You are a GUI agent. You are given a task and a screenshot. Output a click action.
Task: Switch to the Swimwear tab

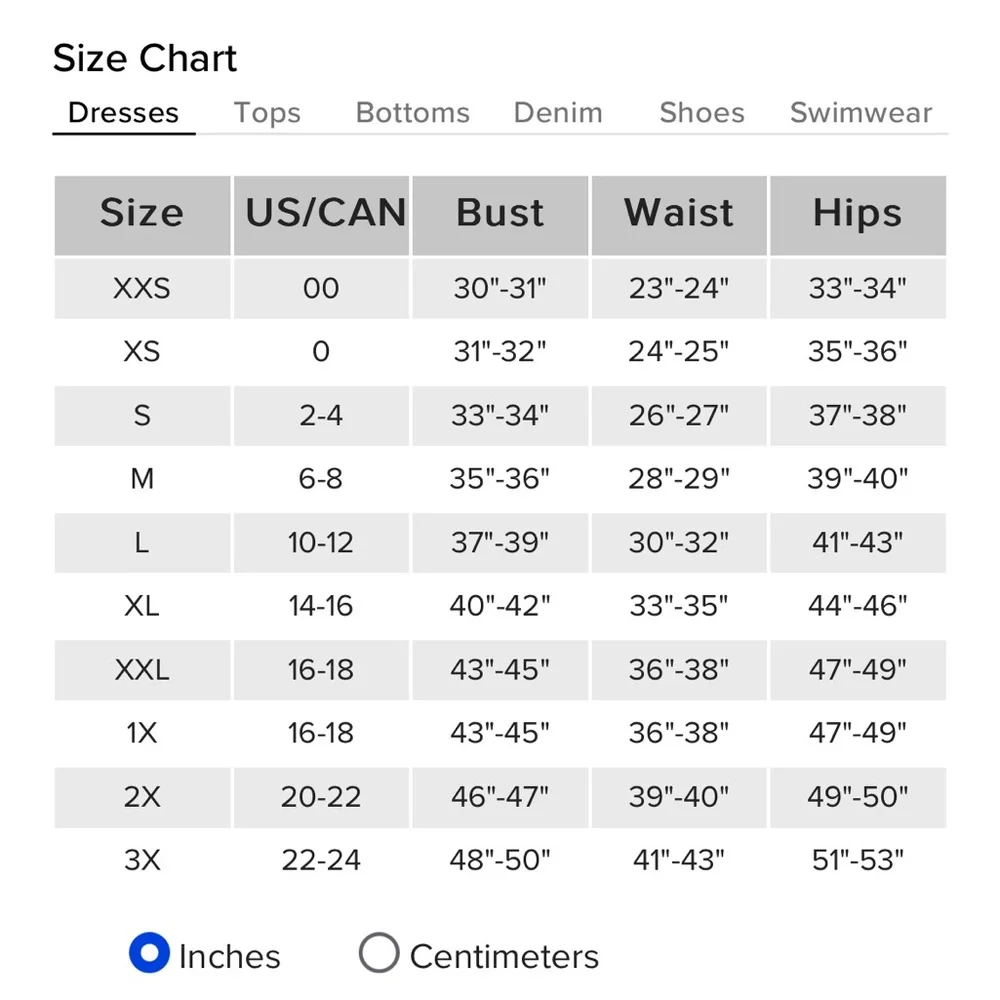[x=860, y=113]
